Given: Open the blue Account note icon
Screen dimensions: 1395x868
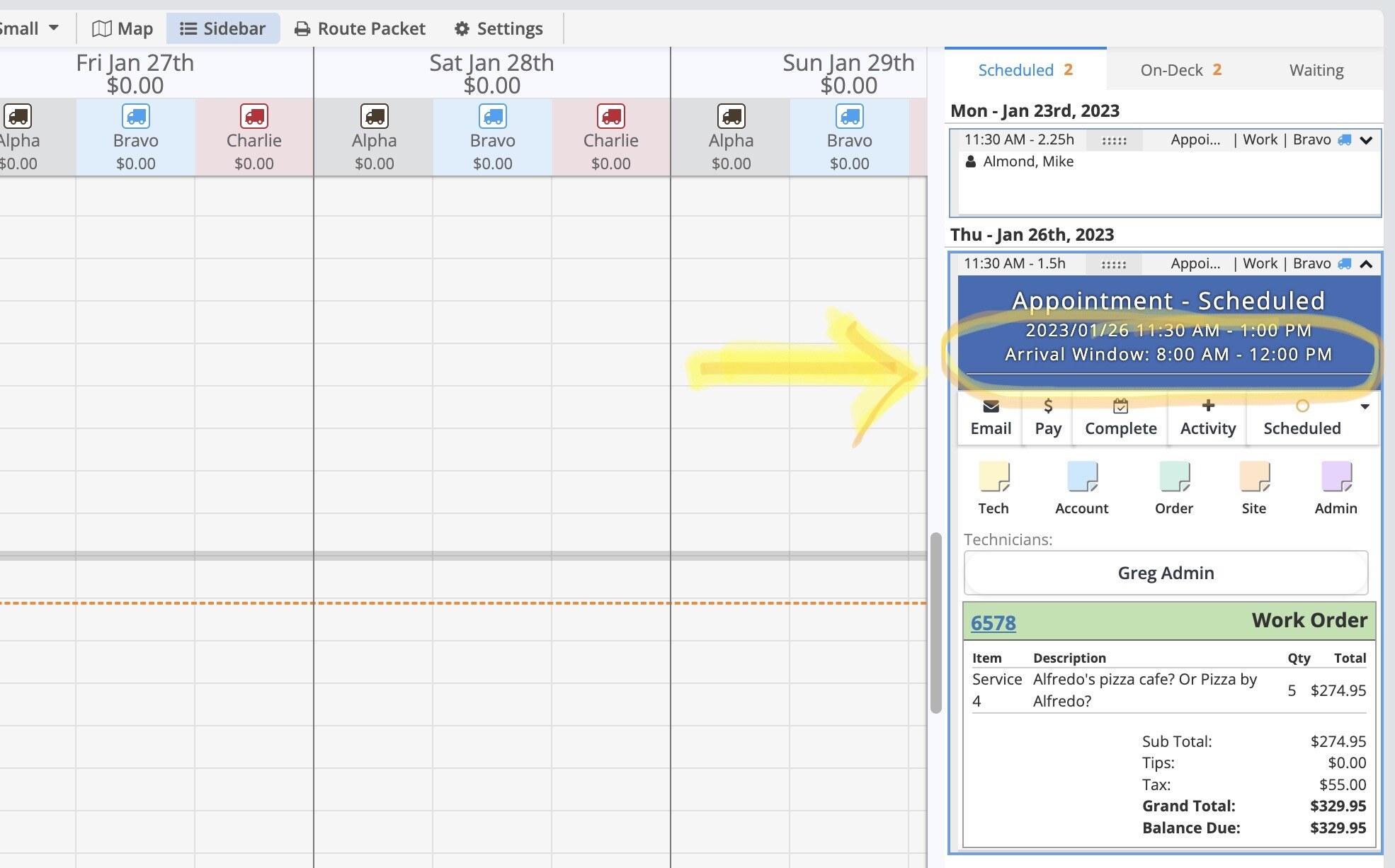Looking at the screenshot, I should point(1081,476).
